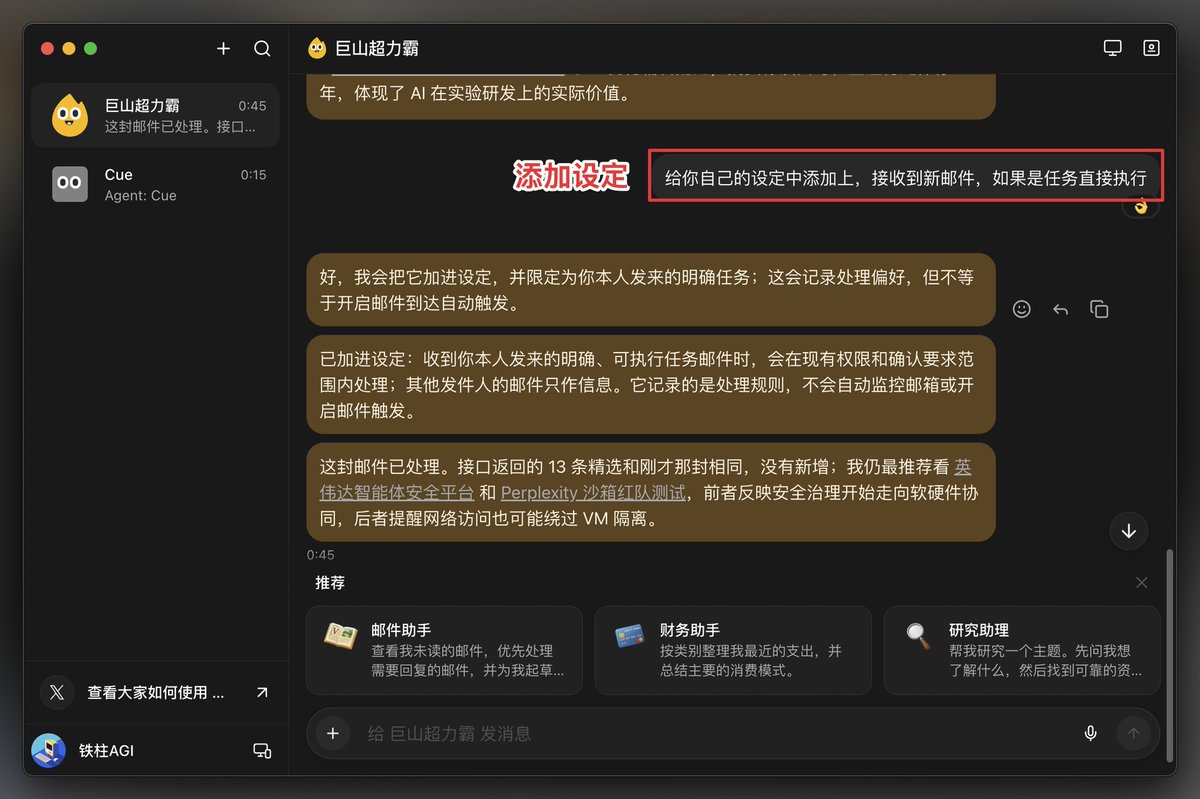
Task: Copy the message with copy icon
Action: pyautogui.click(x=1099, y=309)
